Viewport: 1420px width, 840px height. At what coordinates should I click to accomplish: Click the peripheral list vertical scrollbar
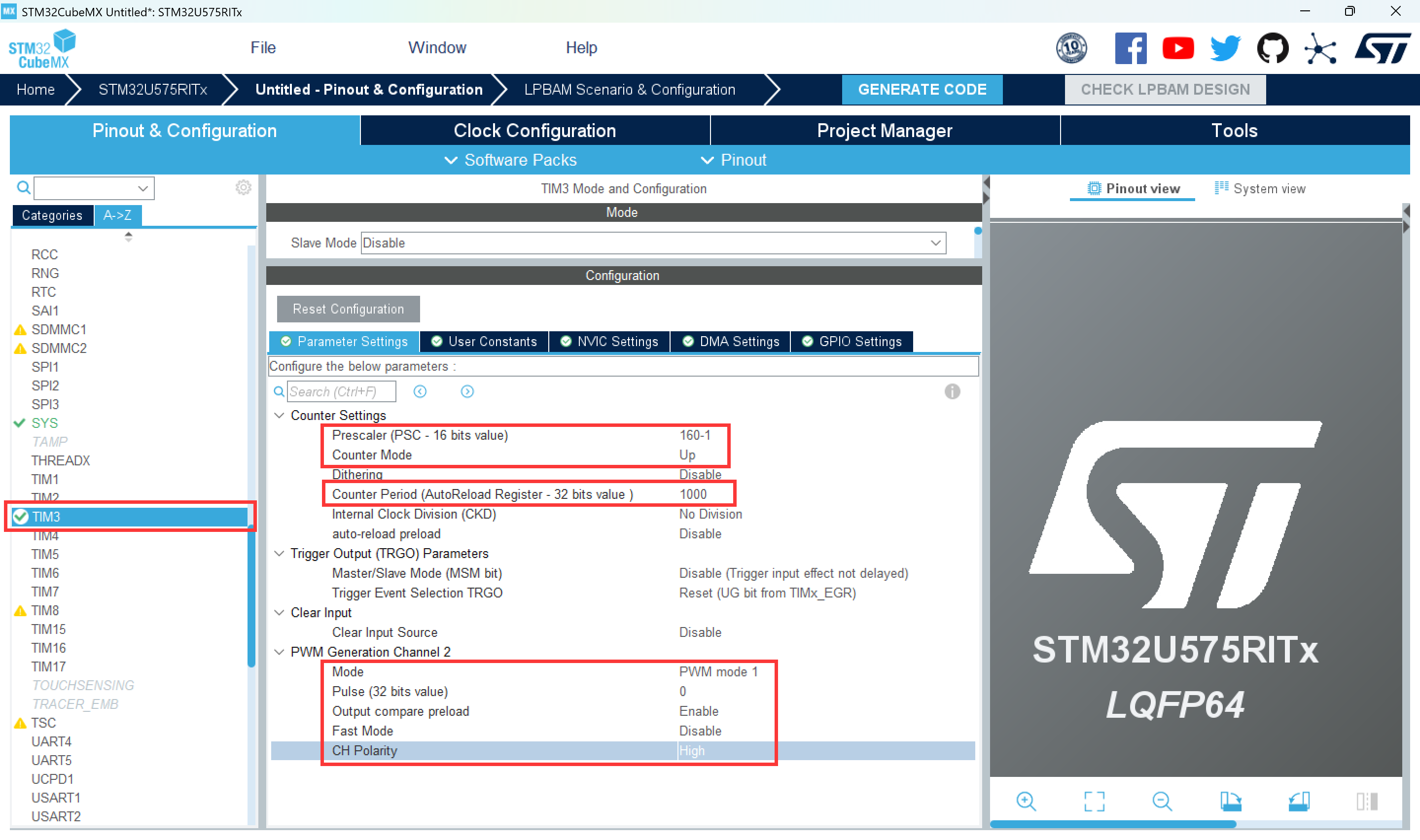251,595
